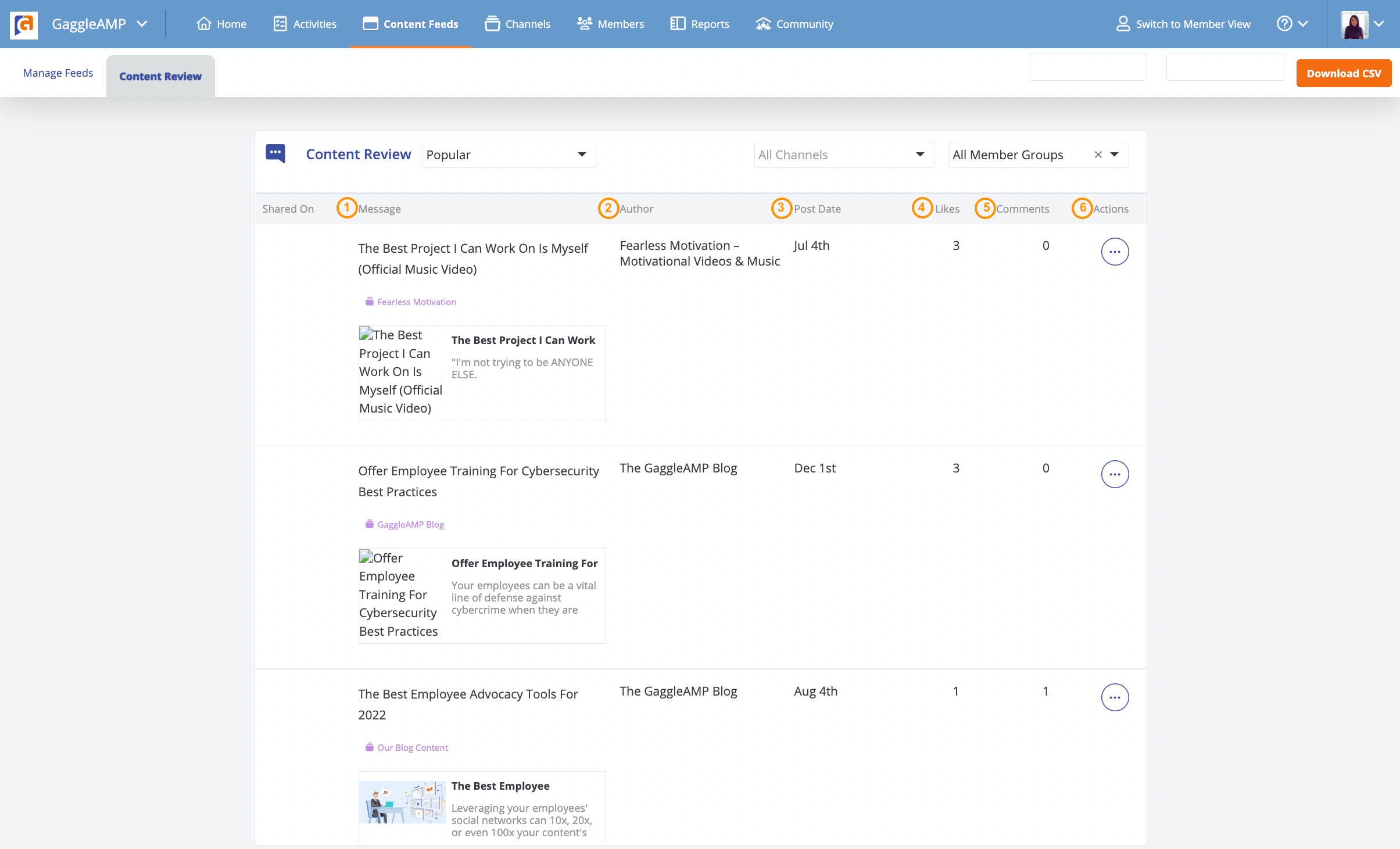The width and height of the screenshot is (1400, 849).
Task: Click the Home house icon
Action: 203,23
